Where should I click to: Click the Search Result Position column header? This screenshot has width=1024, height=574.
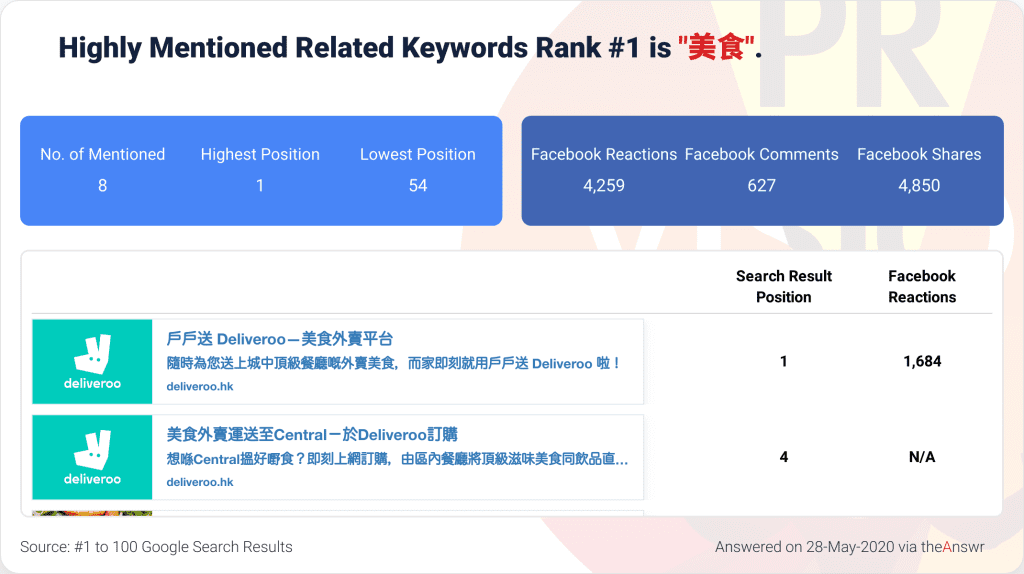784,287
